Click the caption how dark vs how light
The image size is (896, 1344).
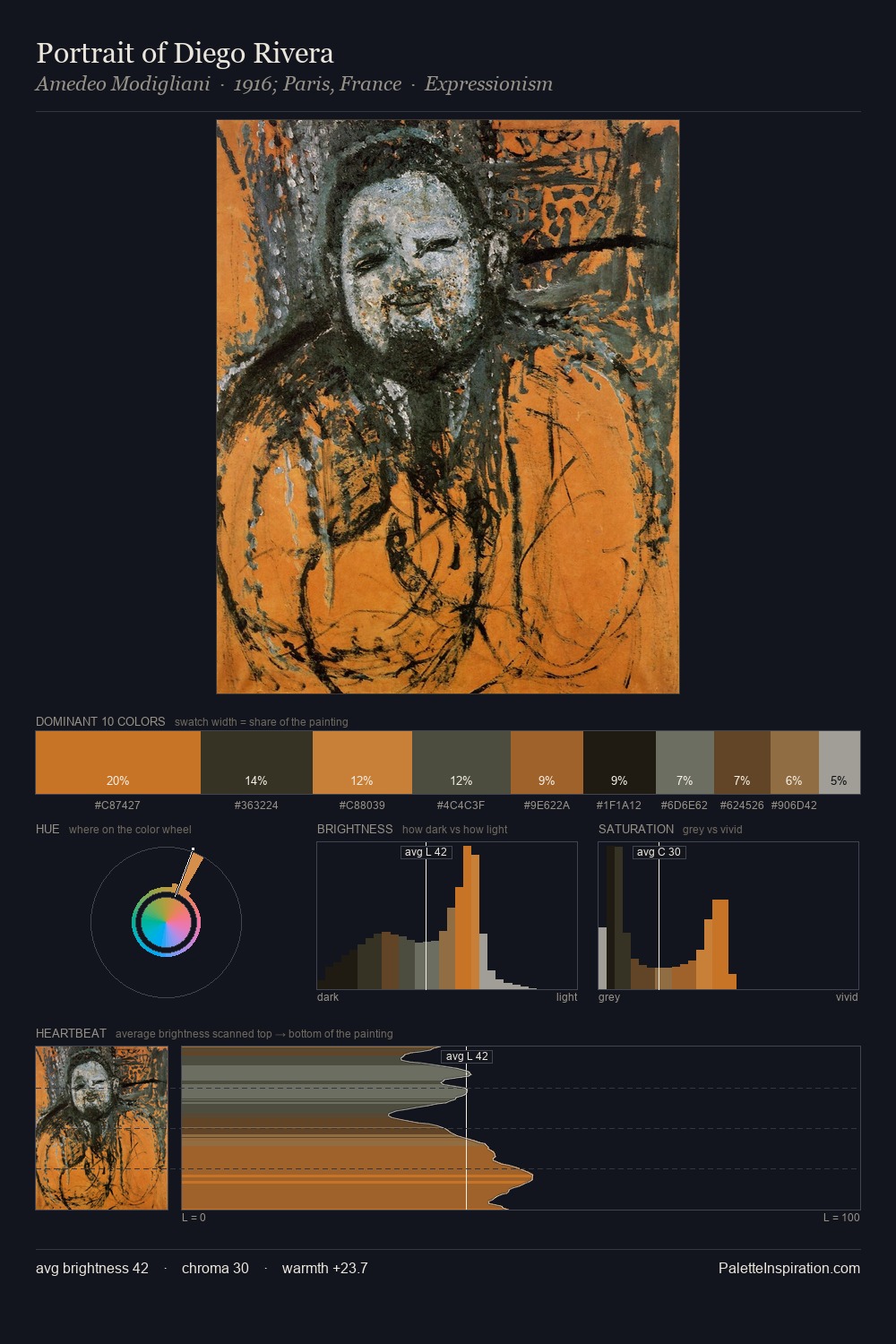tap(455, 830)
